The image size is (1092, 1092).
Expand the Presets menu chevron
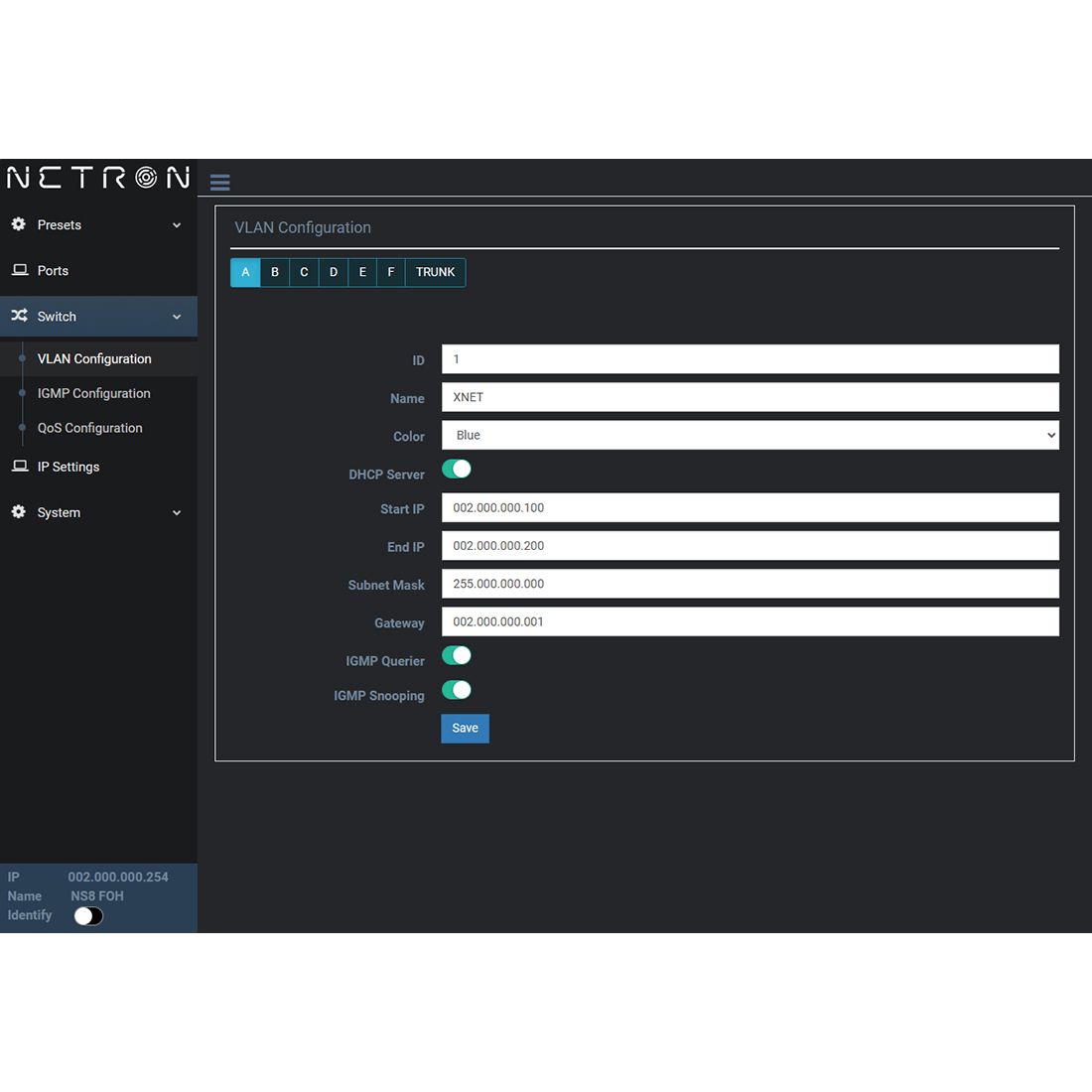click(x=177, y=225)
